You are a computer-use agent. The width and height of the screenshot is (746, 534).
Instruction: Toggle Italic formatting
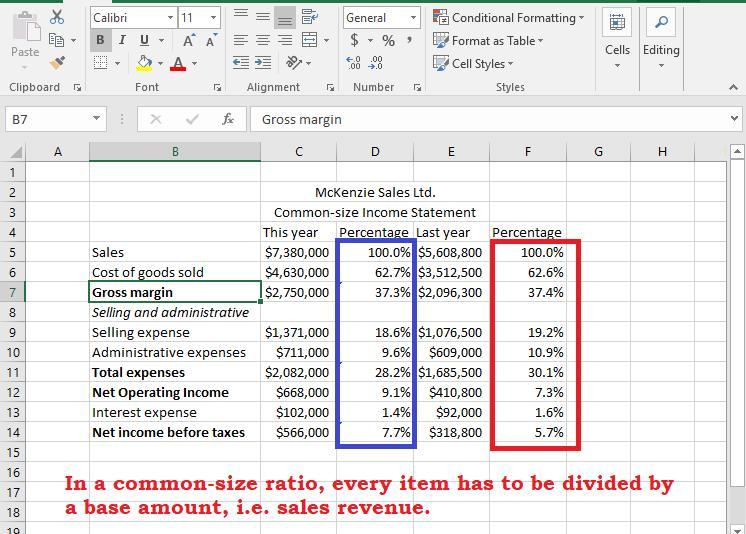tap(122, 40)
